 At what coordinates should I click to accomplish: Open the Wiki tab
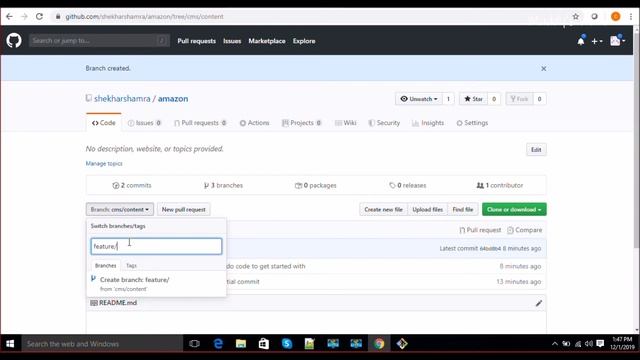(345, 123)
